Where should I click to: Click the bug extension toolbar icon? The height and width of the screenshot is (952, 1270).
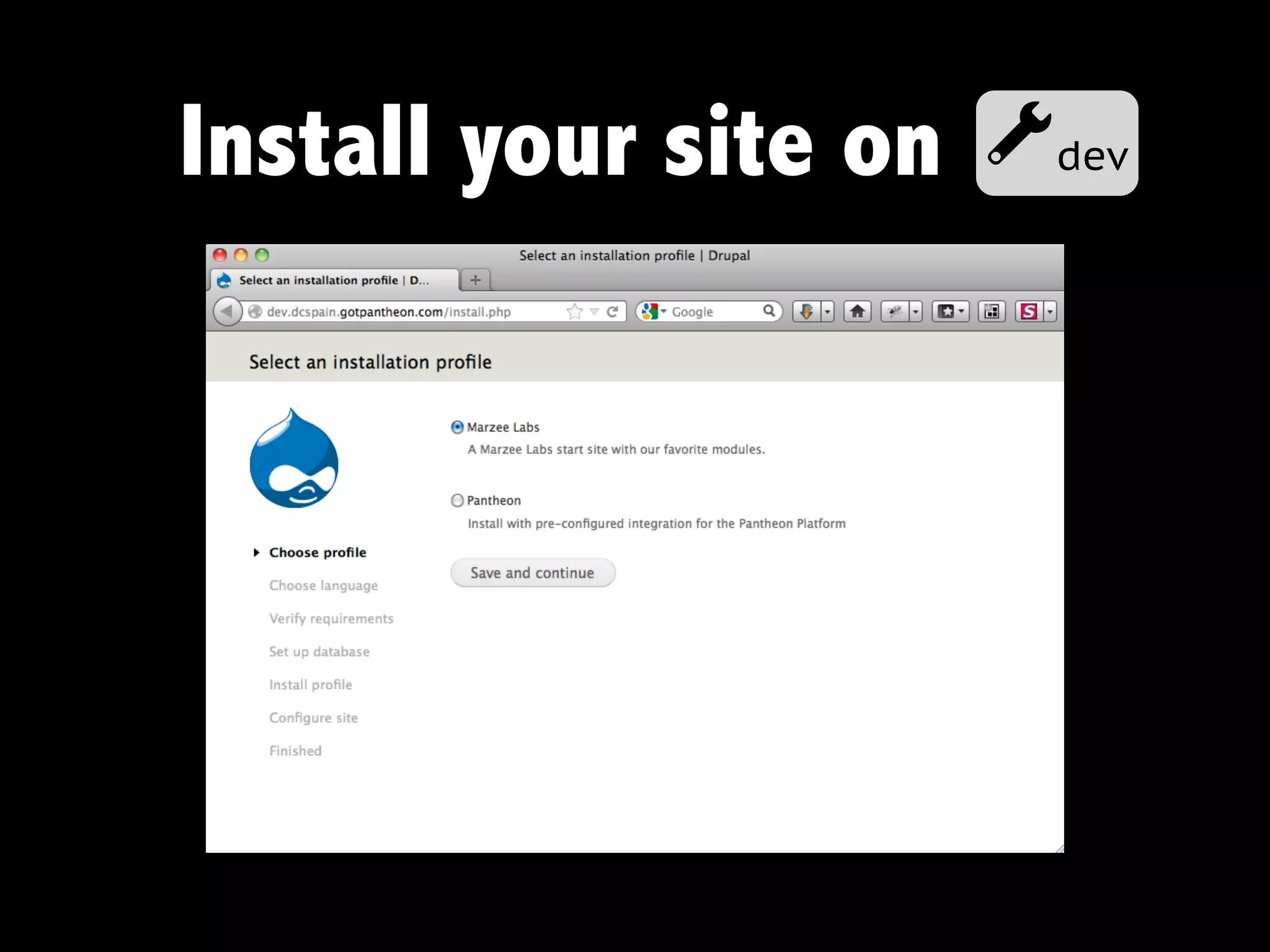[895, 311]
